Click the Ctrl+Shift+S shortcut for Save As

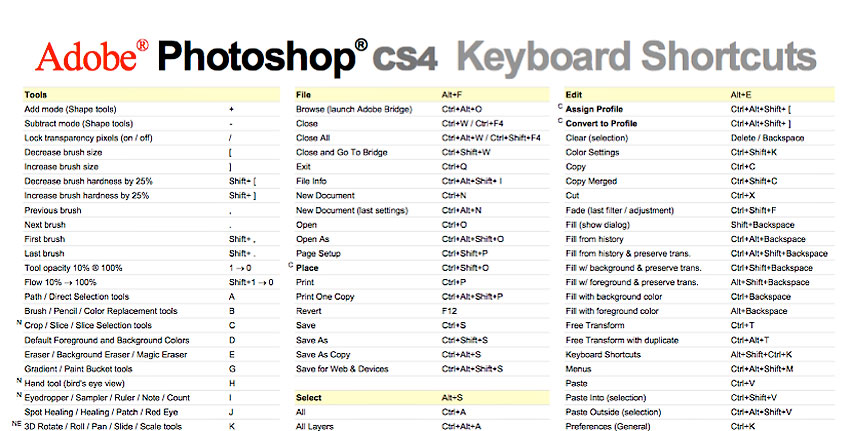click(465, 340)
